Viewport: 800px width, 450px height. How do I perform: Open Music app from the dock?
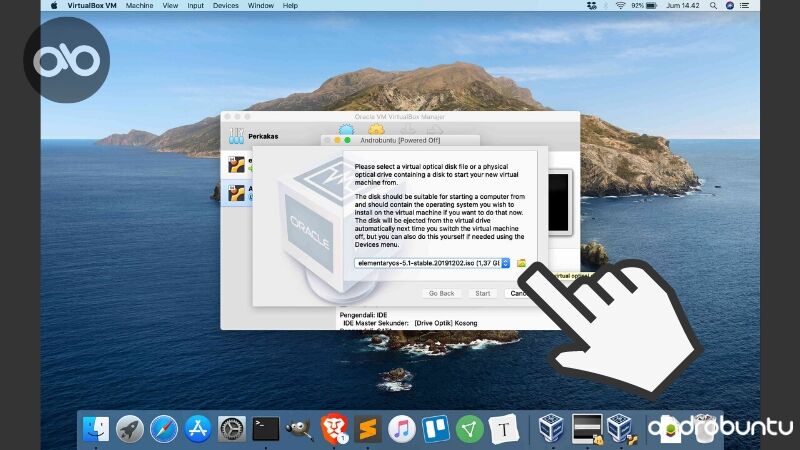pos(402,429)
